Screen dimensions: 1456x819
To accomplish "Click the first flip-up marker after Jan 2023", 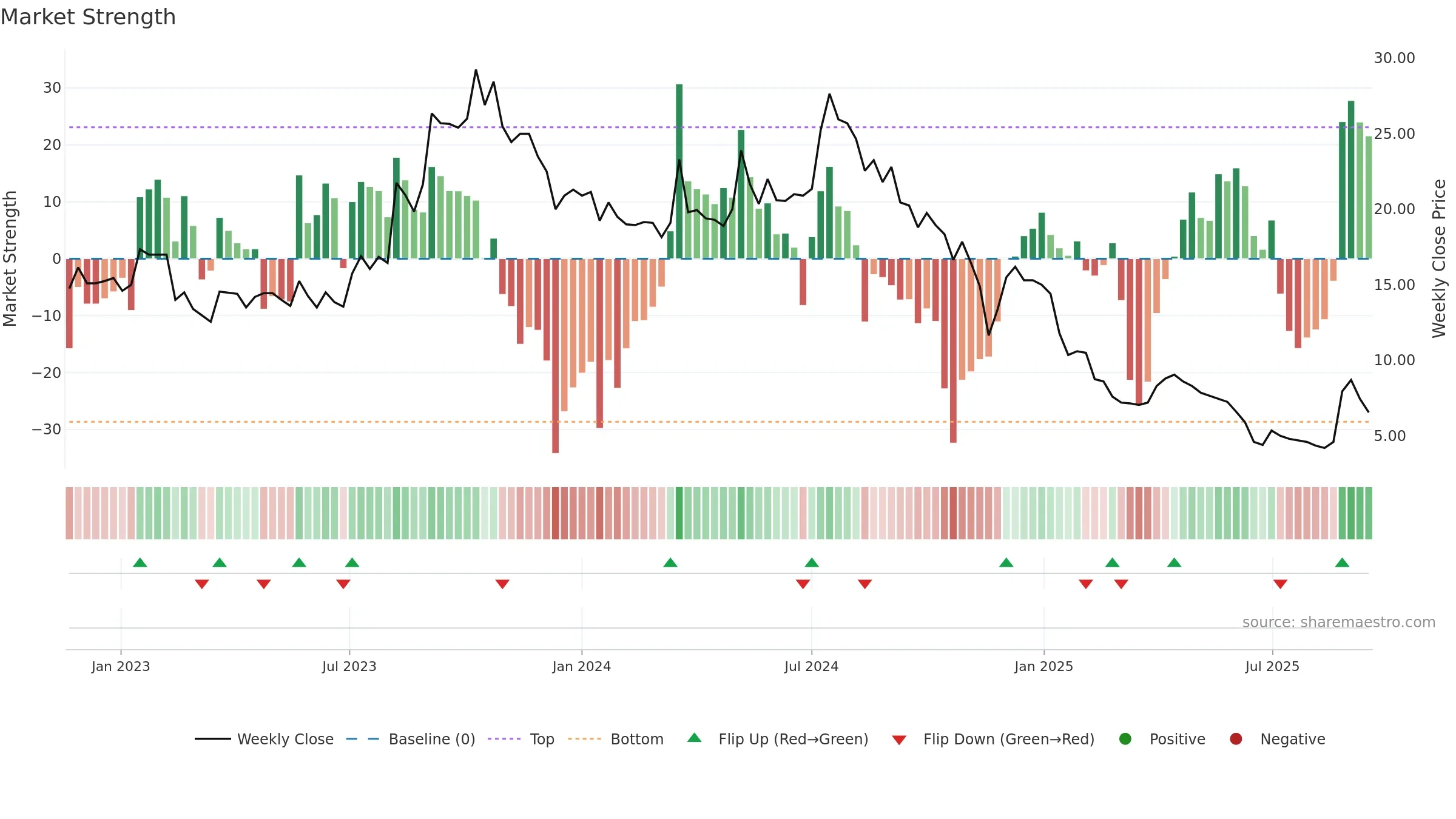I will (140, 562).
